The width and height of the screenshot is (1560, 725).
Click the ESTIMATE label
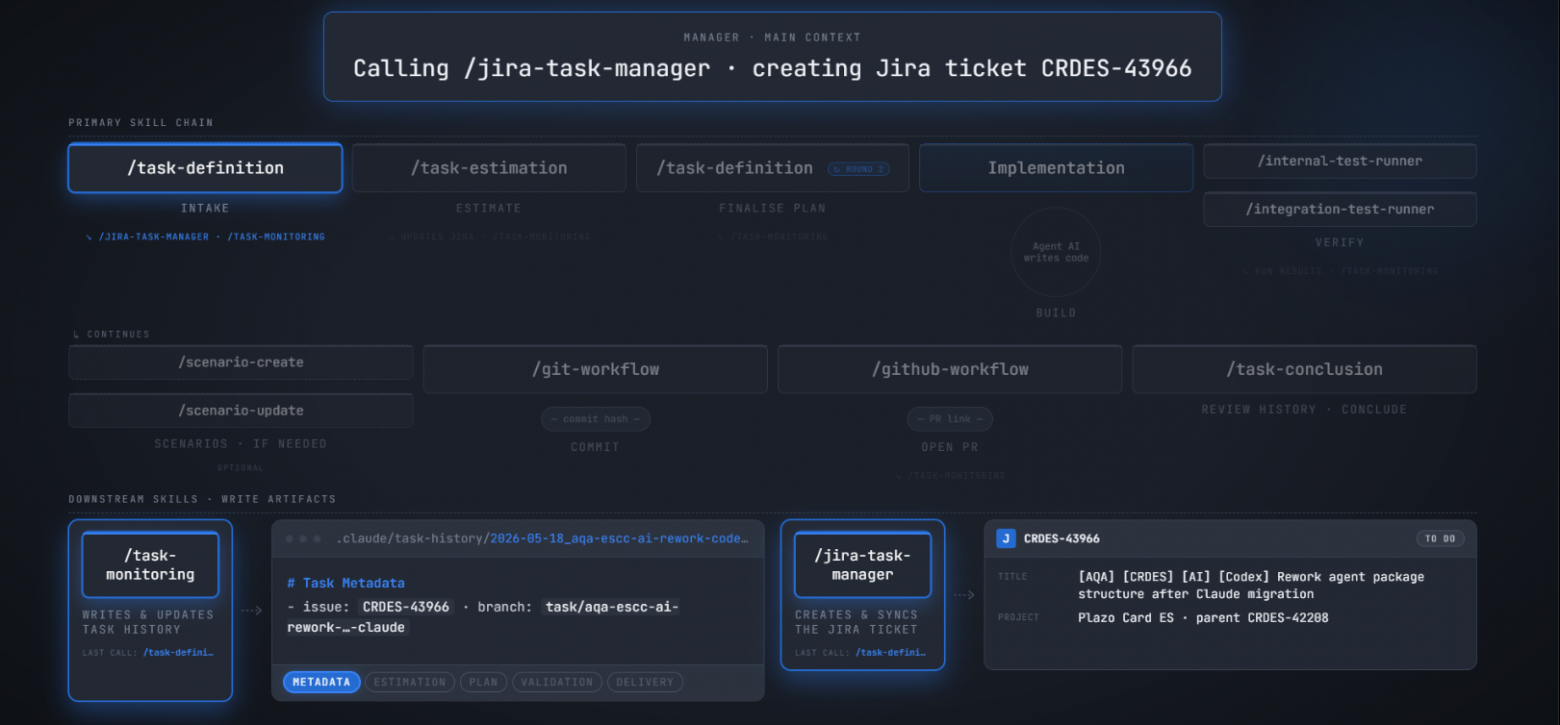(489, 208)
